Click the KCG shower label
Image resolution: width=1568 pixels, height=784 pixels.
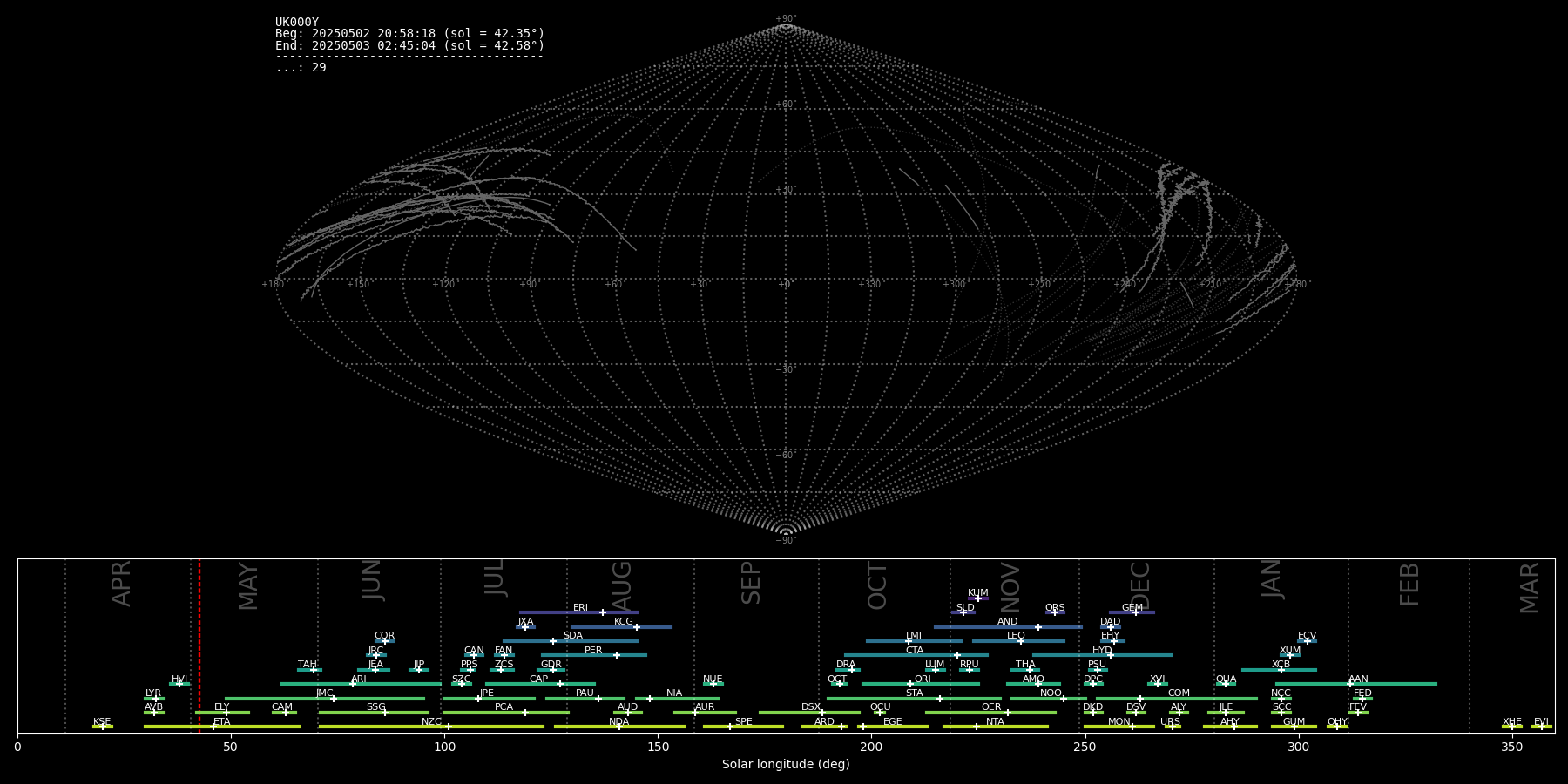(624, 622)
